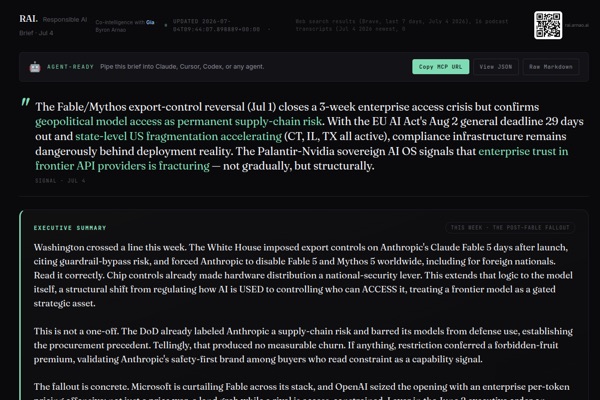Click the QR code image
This screenshot has height=400, width=600.
[x=548, y=25]
